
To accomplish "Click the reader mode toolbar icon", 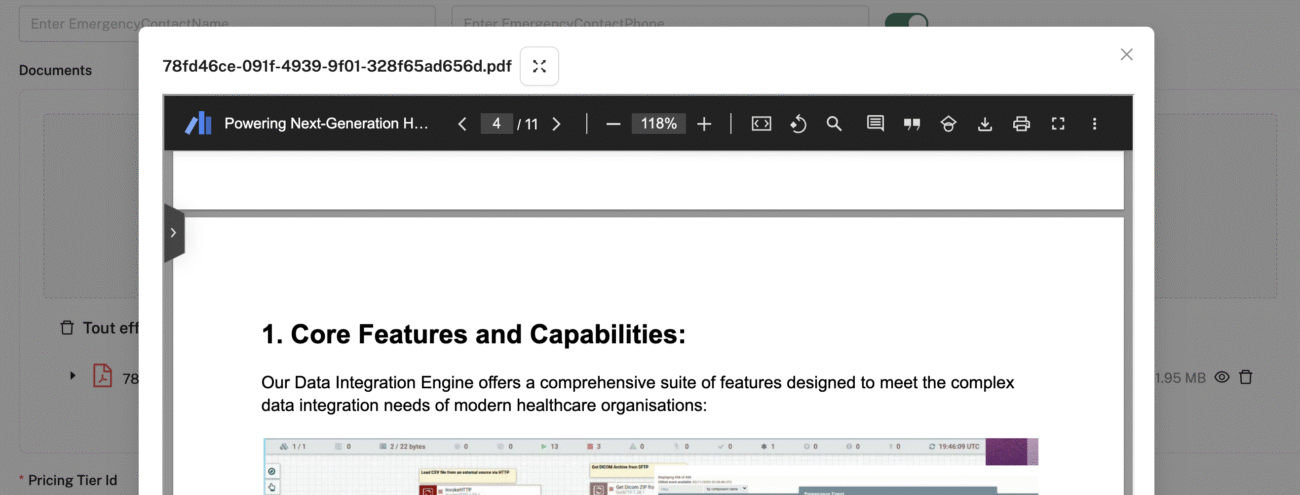I will pyautogui.click(x=948, y=124).
